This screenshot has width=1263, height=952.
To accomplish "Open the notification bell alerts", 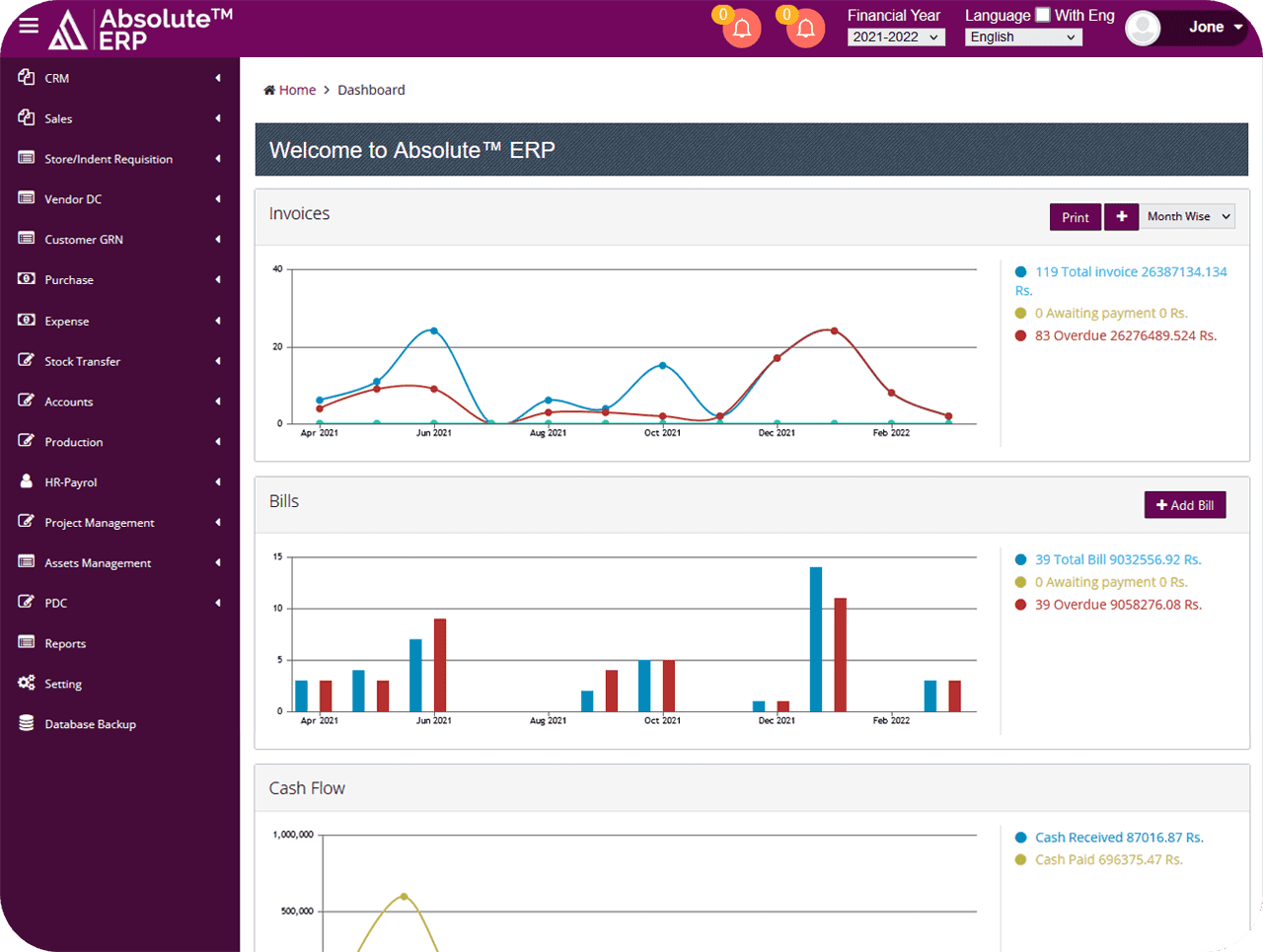I will (x=741, y=29).
